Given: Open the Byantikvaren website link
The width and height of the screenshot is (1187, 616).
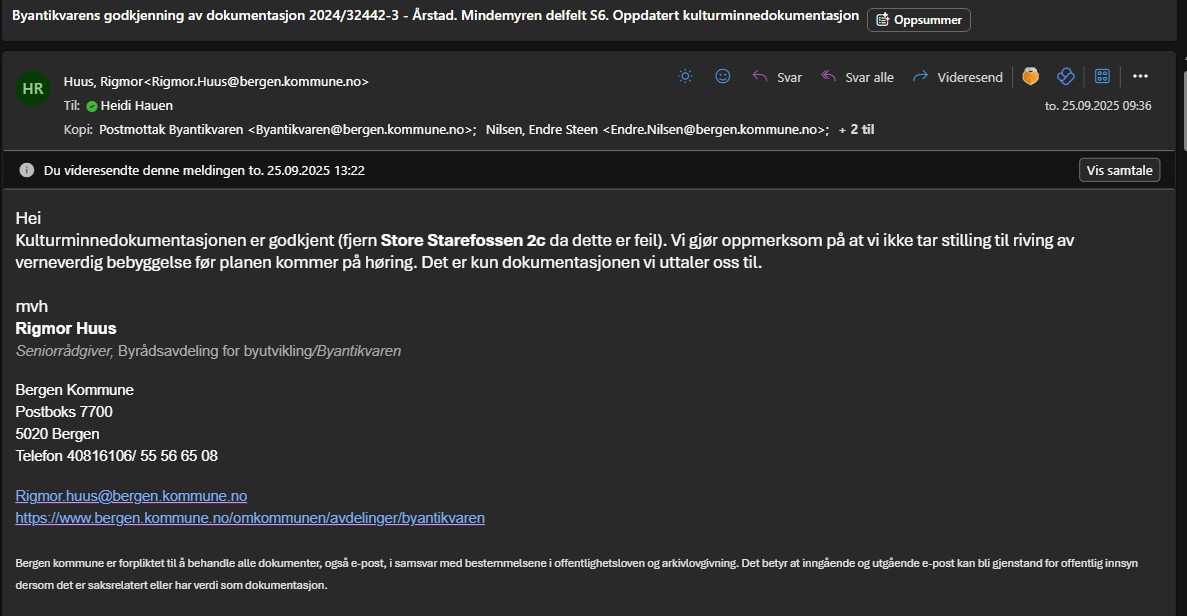Looking at the screenshot, I should [x=250, y=518].
